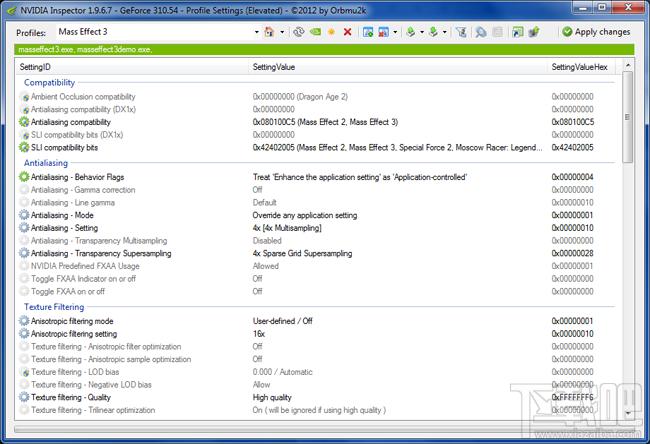Collapse the Texture Filtering section header
This screenshot has height=444, width=650.
(x=54, y=307)
